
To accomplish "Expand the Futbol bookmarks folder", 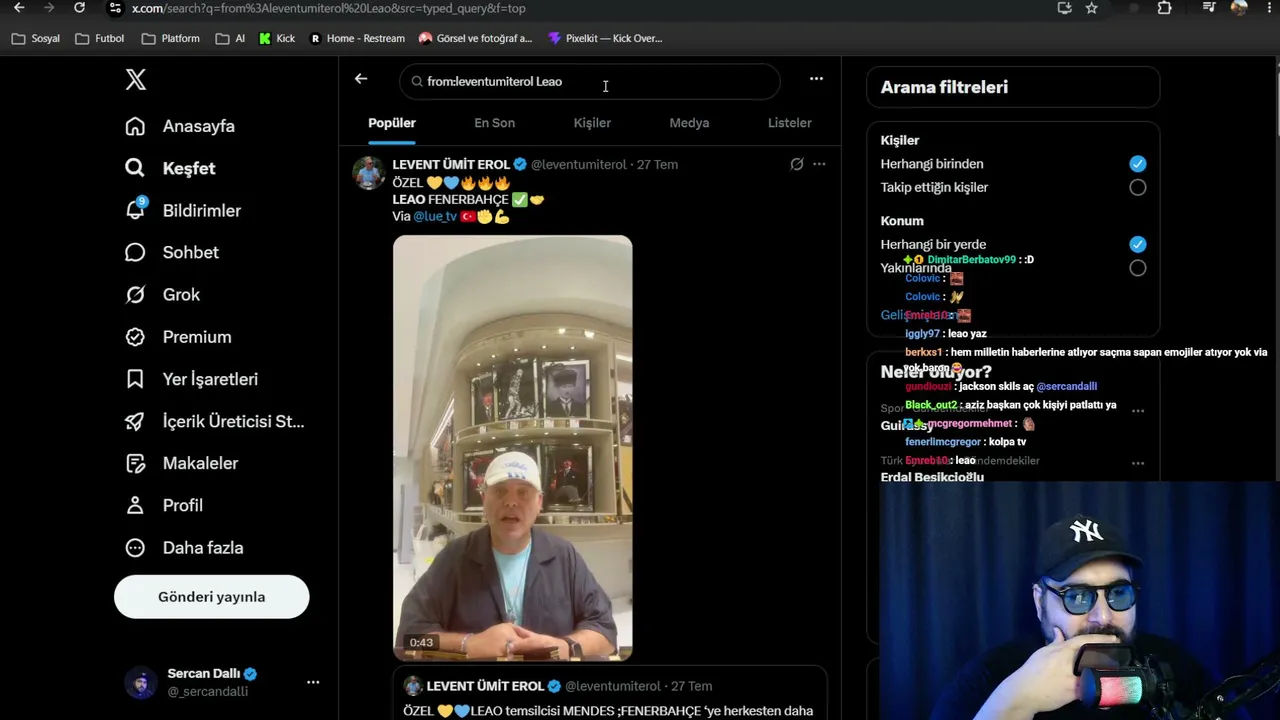I will [100, 39].
